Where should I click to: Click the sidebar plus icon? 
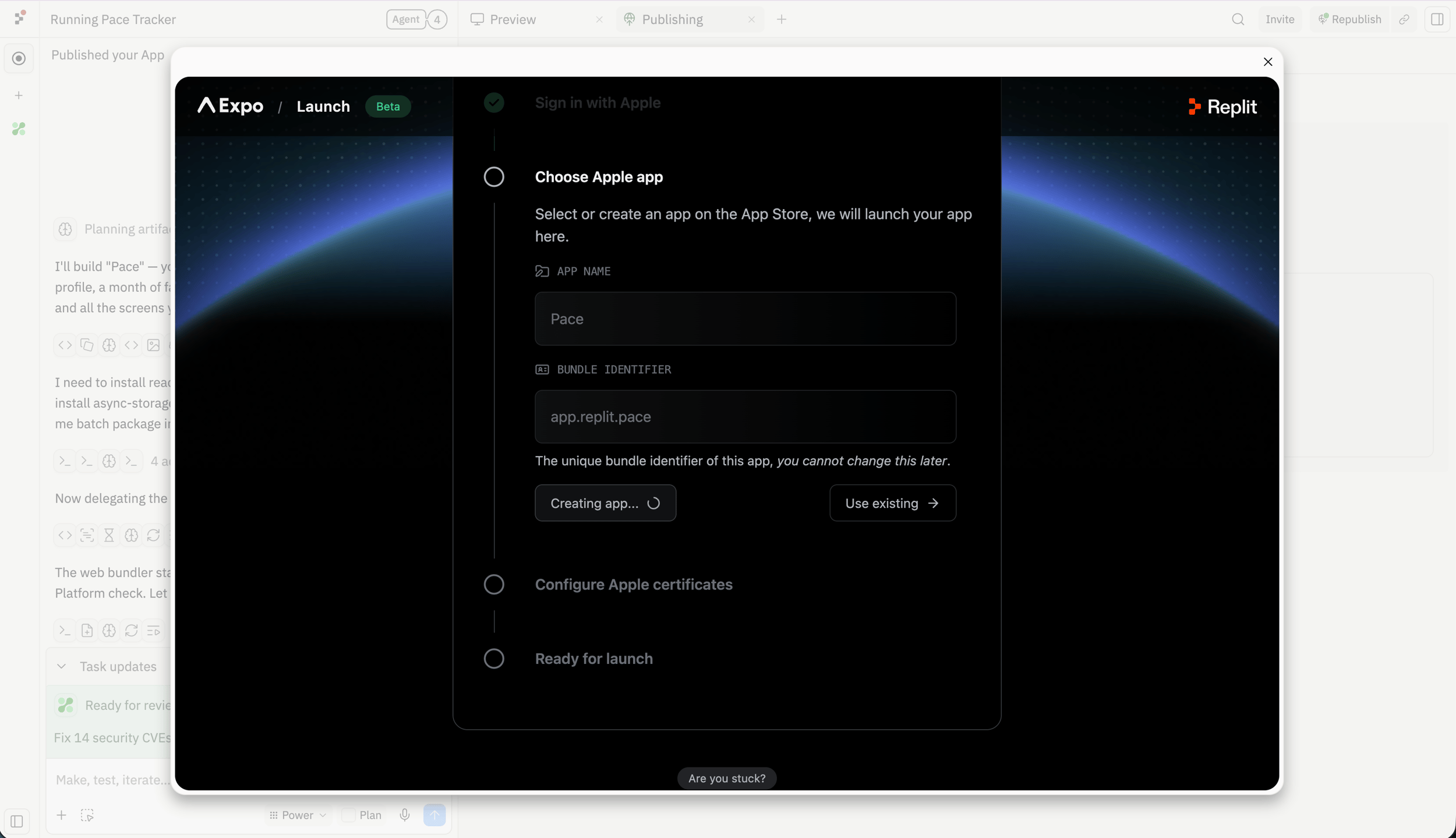(19, 95)
